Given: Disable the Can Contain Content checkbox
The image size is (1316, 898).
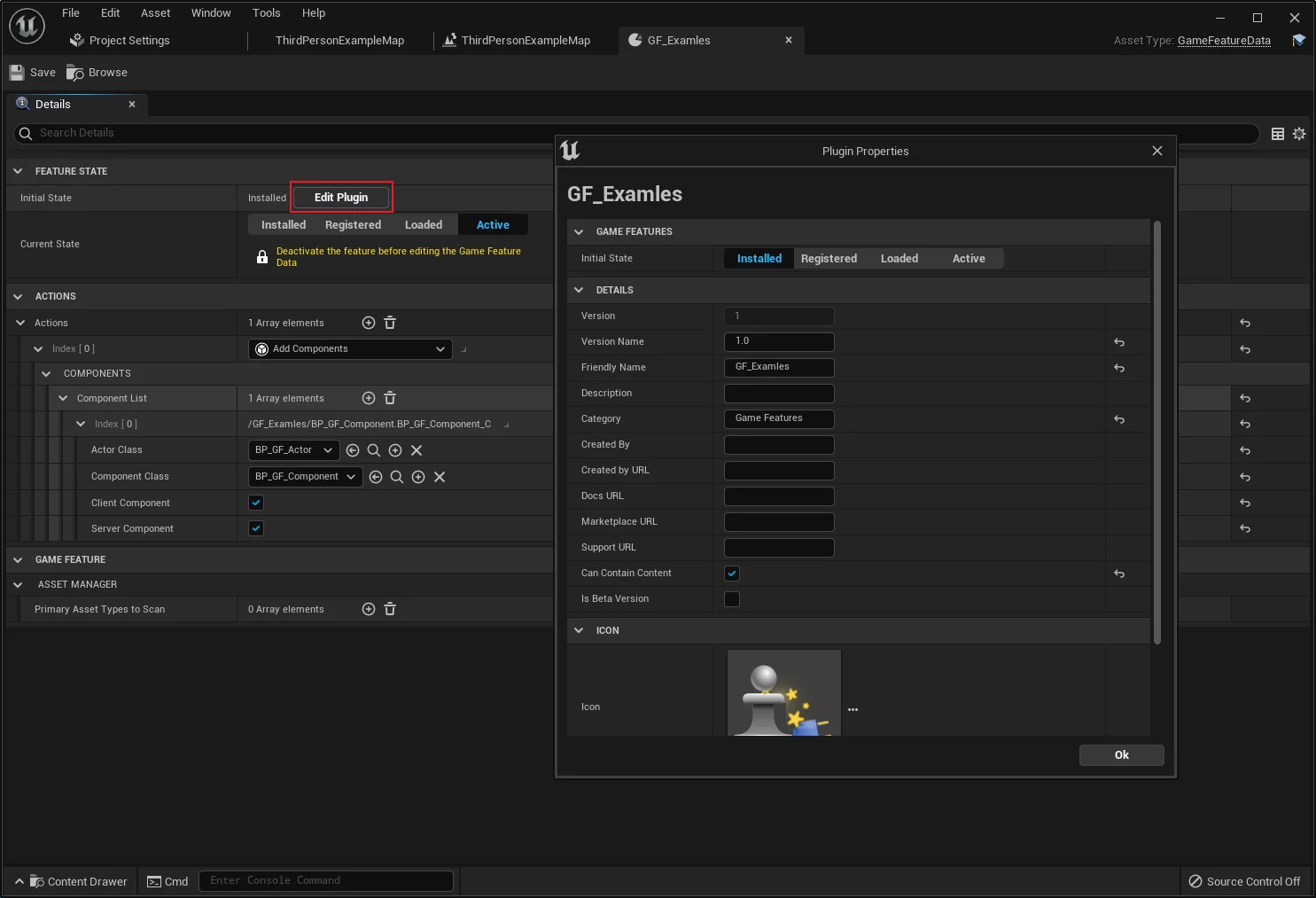Looking at the screenshot, I should (732, 574).
